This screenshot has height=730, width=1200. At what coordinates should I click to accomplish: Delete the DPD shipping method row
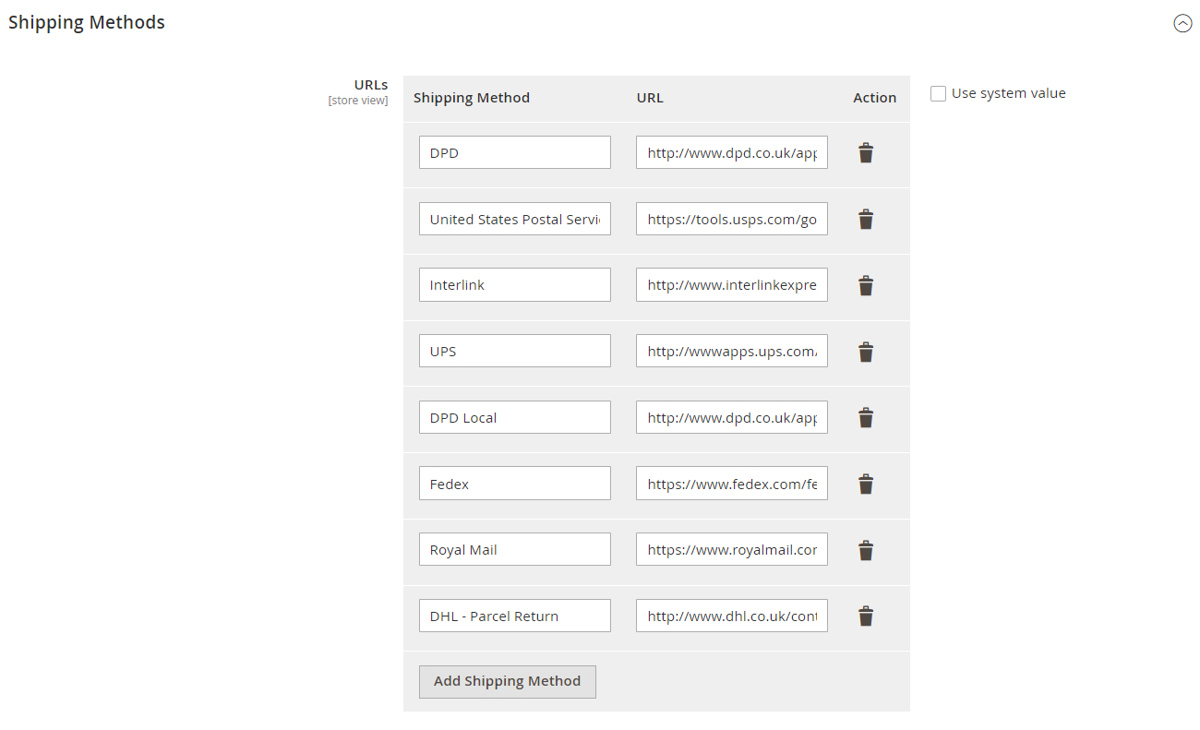coord(866,153)
